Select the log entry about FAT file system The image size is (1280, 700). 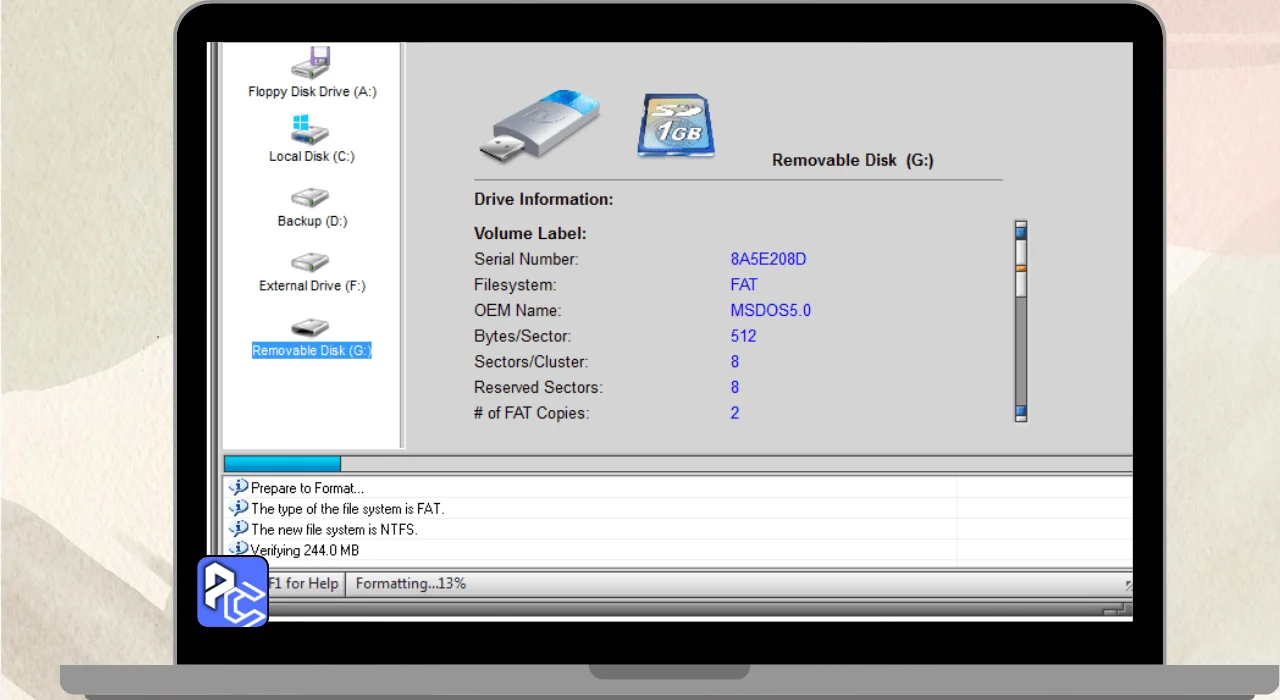(x=347, y=509)
